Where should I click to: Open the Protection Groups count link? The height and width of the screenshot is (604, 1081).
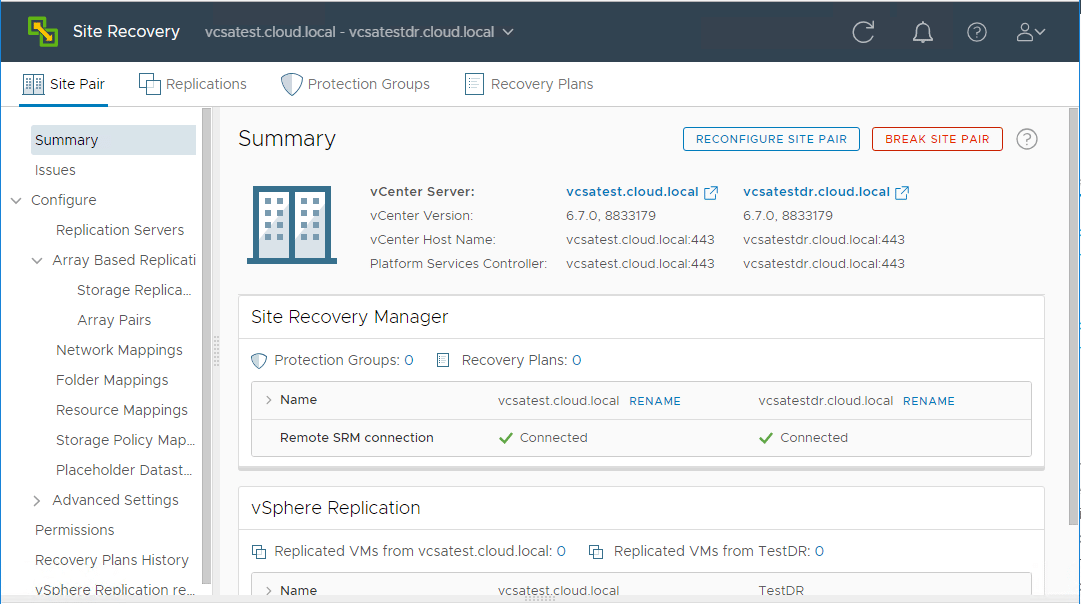click(409, 360)
